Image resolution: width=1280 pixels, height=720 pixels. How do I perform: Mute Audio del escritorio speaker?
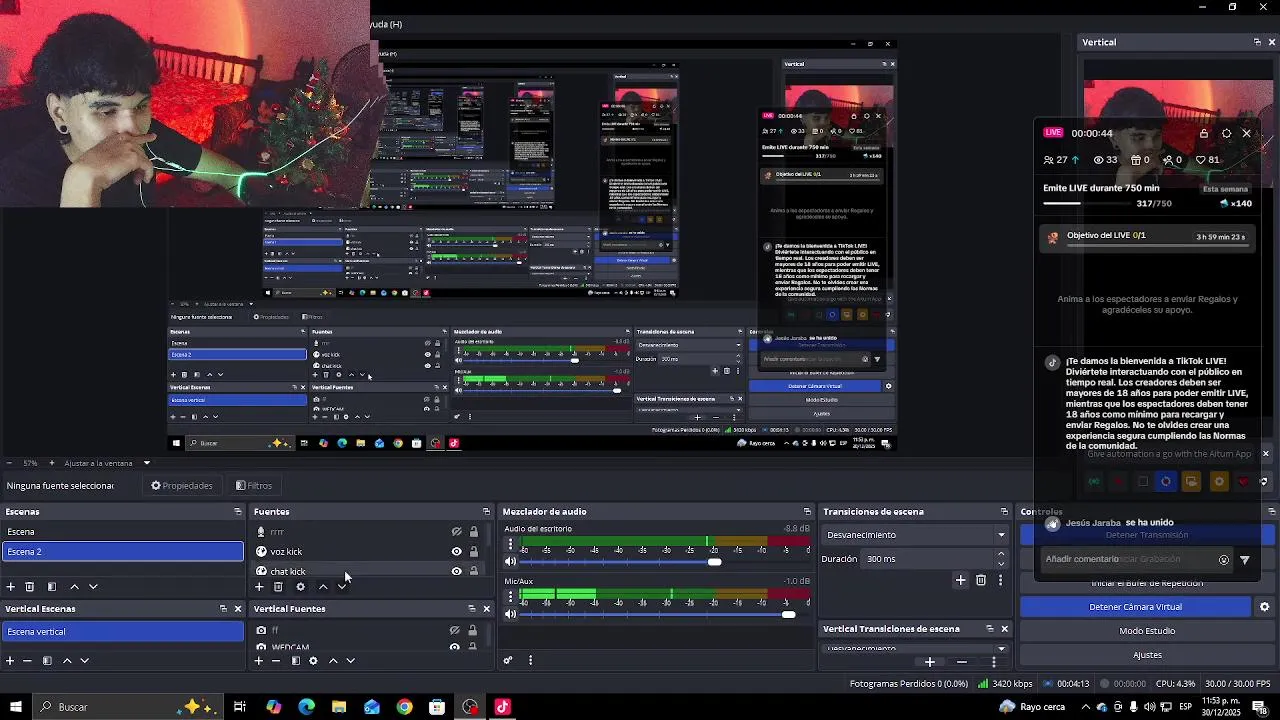511,562
